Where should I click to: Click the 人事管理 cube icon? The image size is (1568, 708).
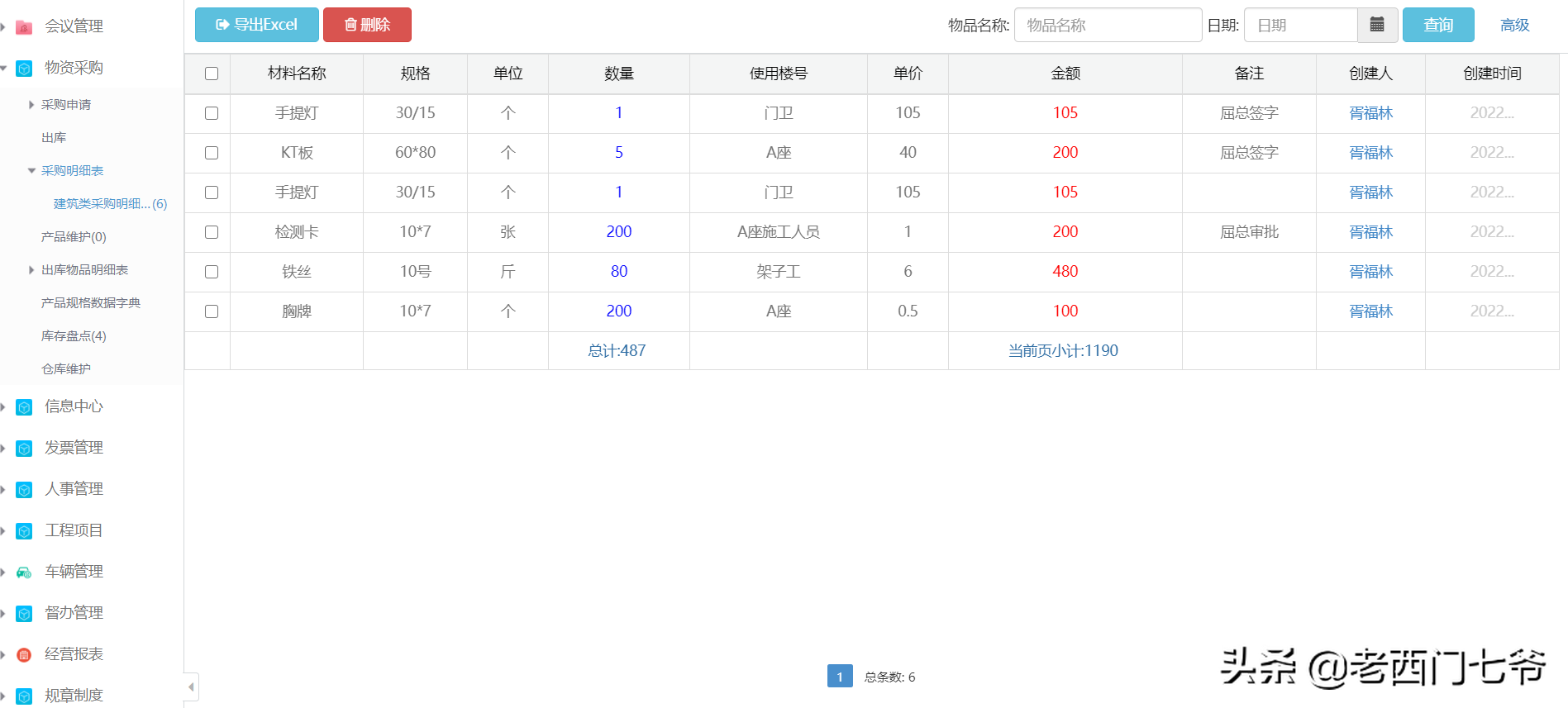(x=24, y=490)
